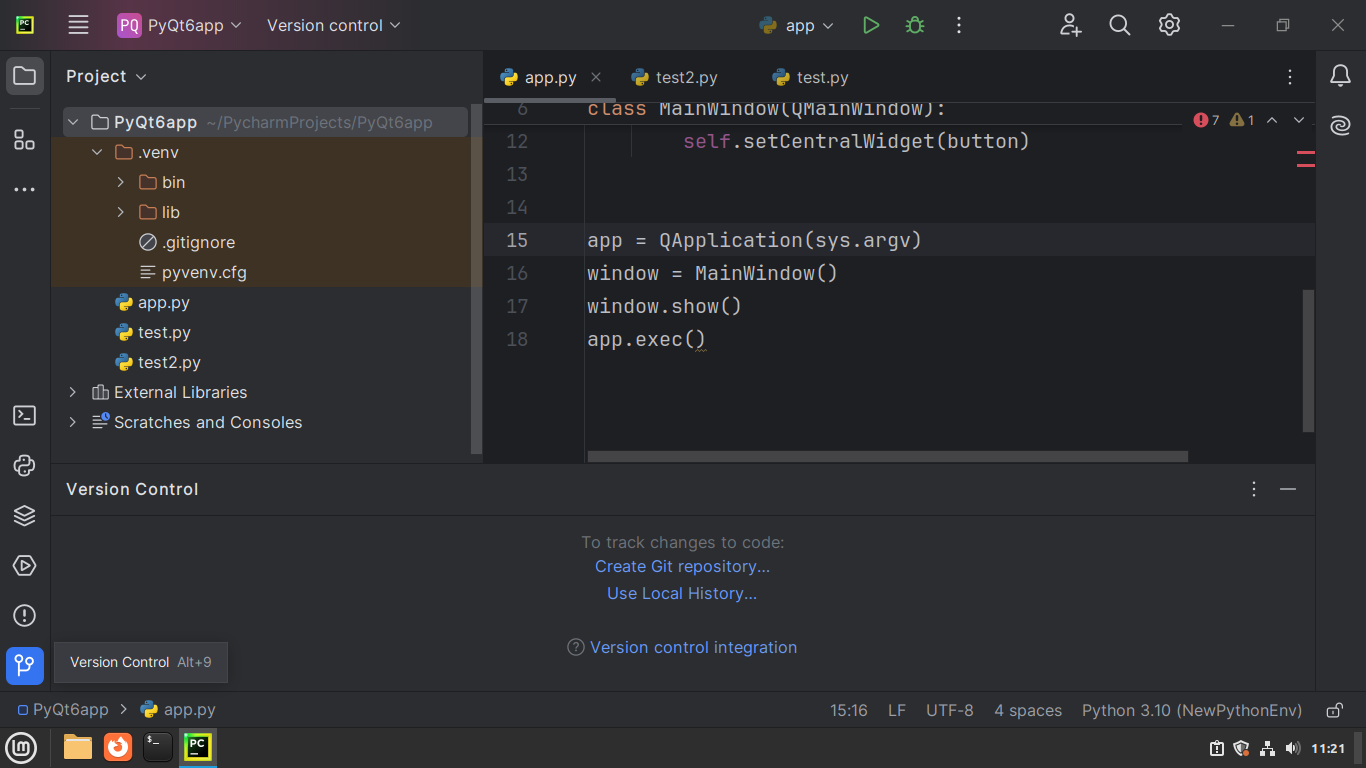Expand Scratches and Consoles node
Viewport: 1366px width, 768px height.
tap(73, 422)
